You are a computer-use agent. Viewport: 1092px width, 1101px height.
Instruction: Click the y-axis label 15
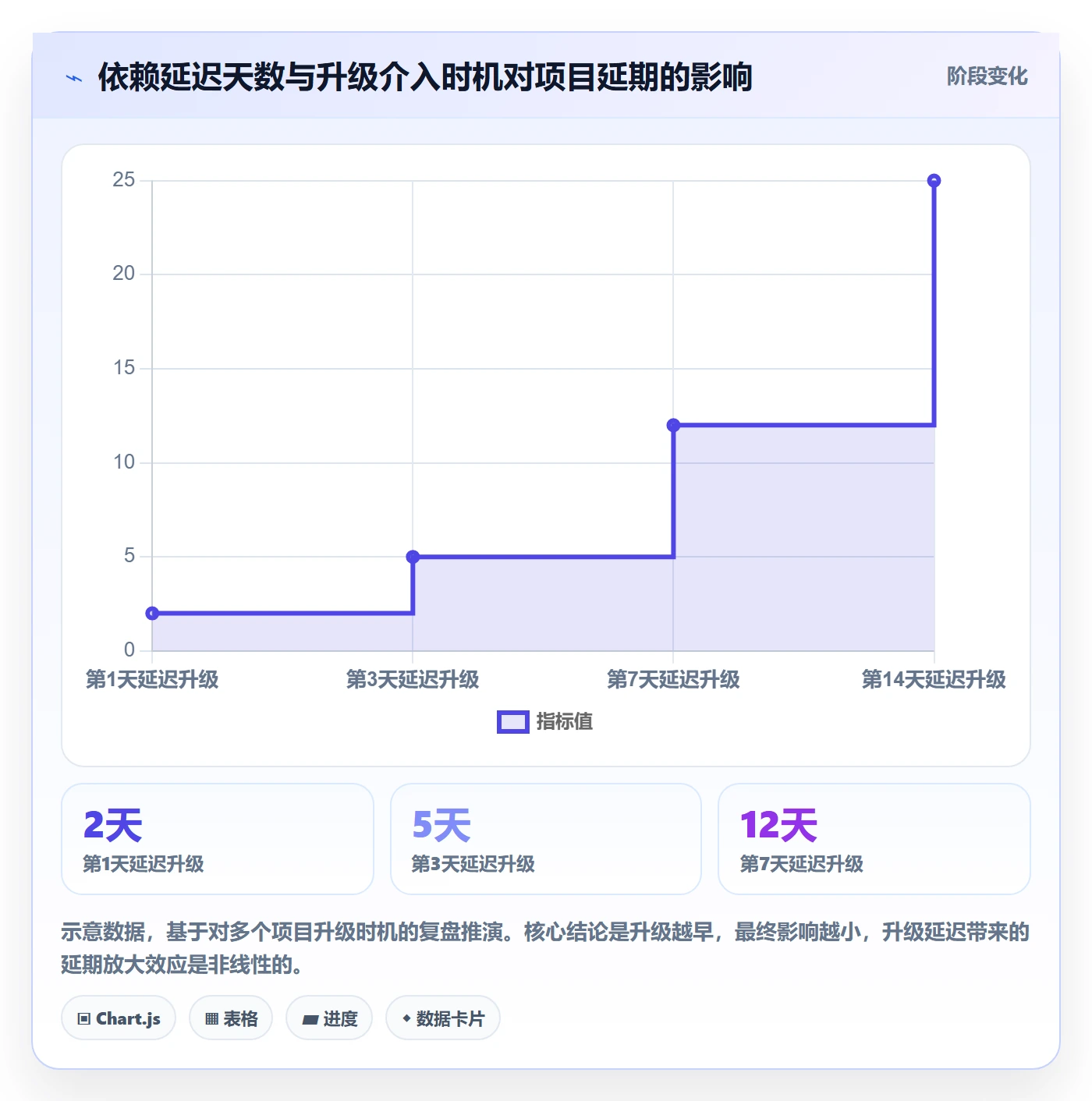click(x=123, y=368)
